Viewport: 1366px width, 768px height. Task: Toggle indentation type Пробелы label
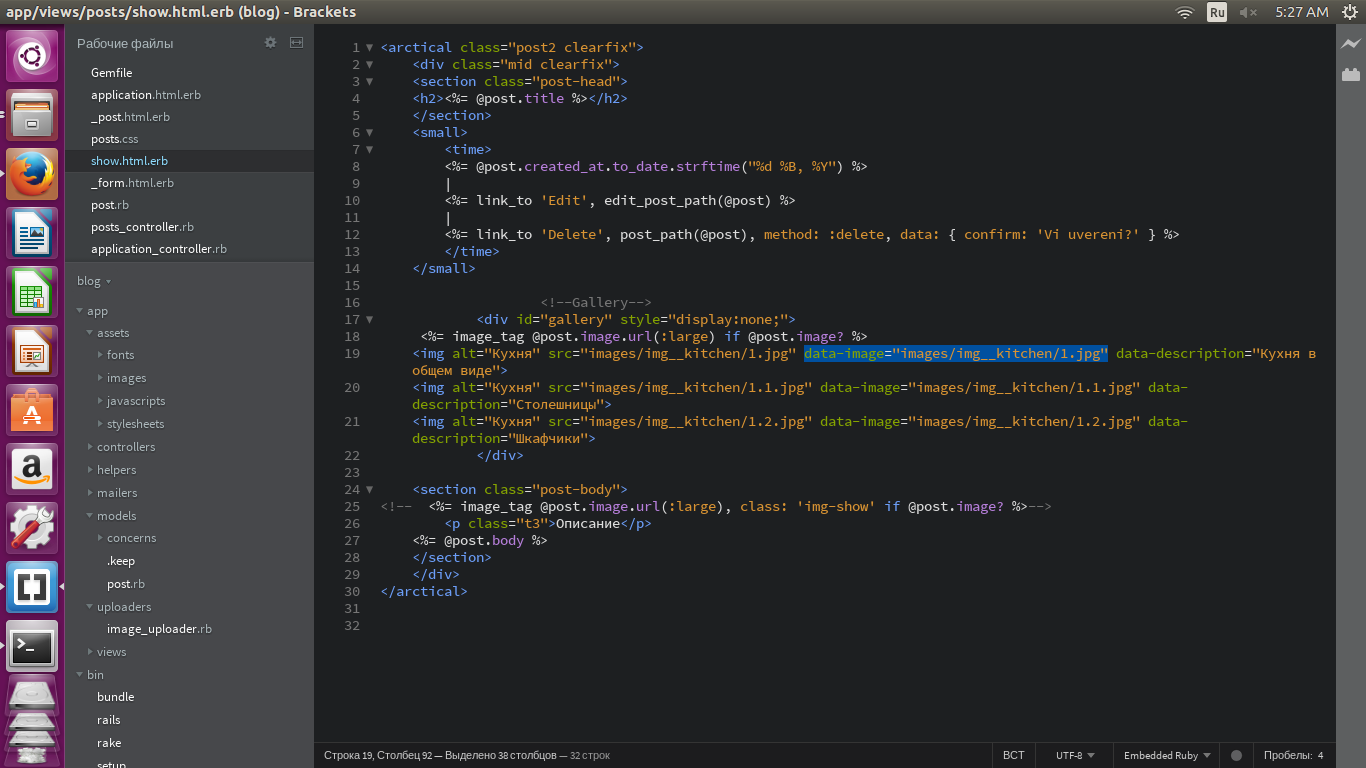1287,756
